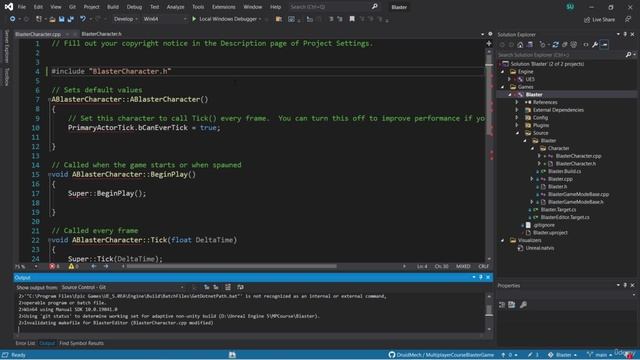640x360 pixels.
Task: Click Solution Explorer preview selected items icon
Action: (x=604, y=44)
